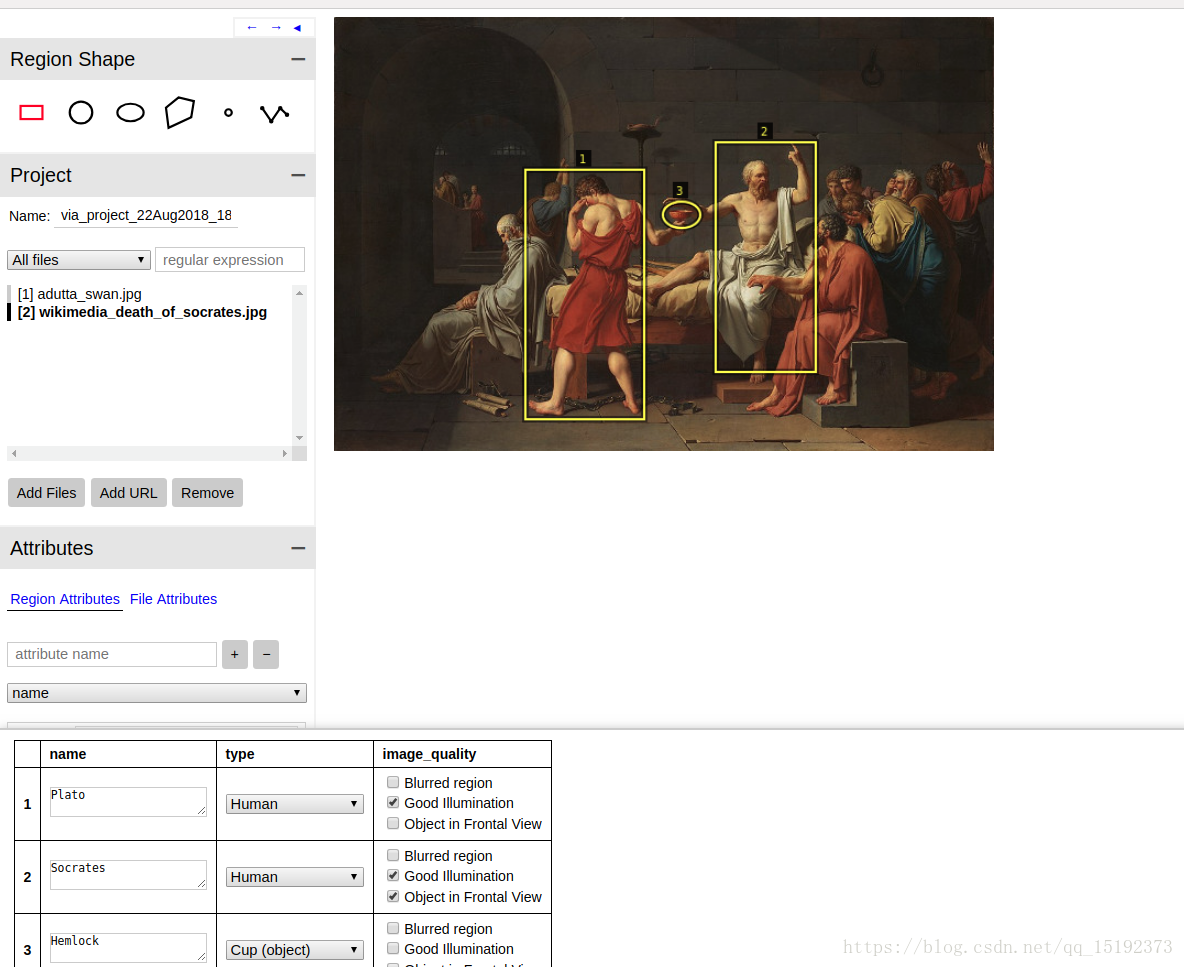
Task: Switch to File Attributes tab
Action: coord(173,599)
